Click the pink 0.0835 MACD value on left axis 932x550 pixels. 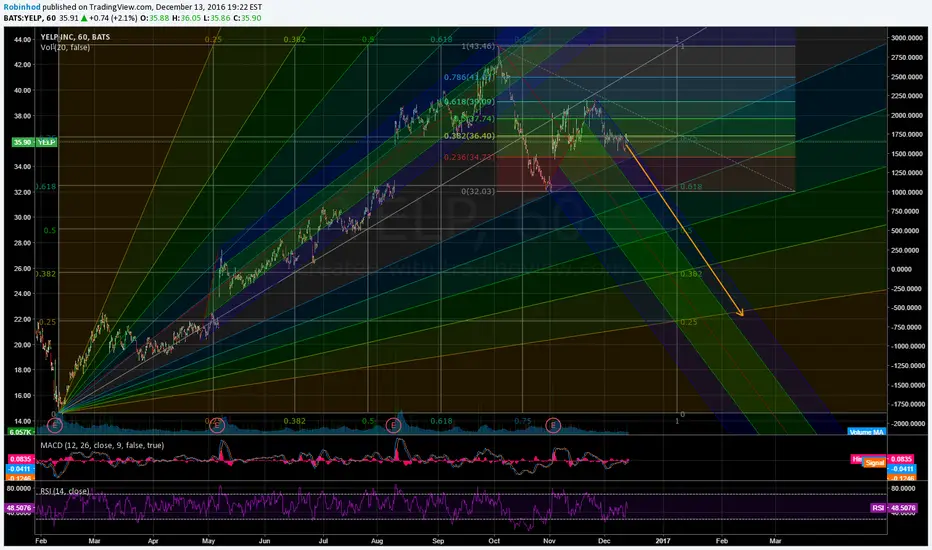tap(20, 459)
